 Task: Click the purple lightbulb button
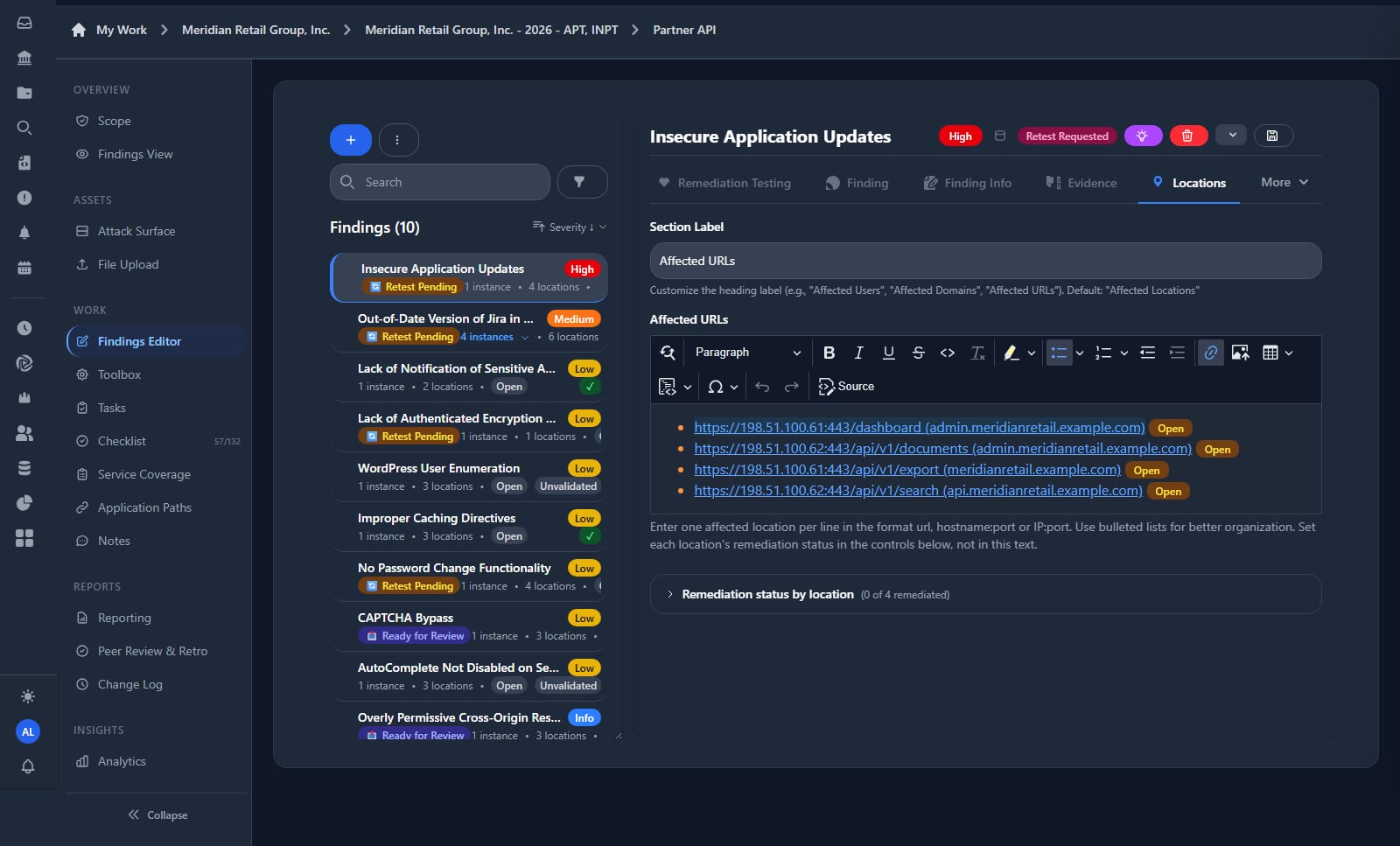coord(1143,136)
